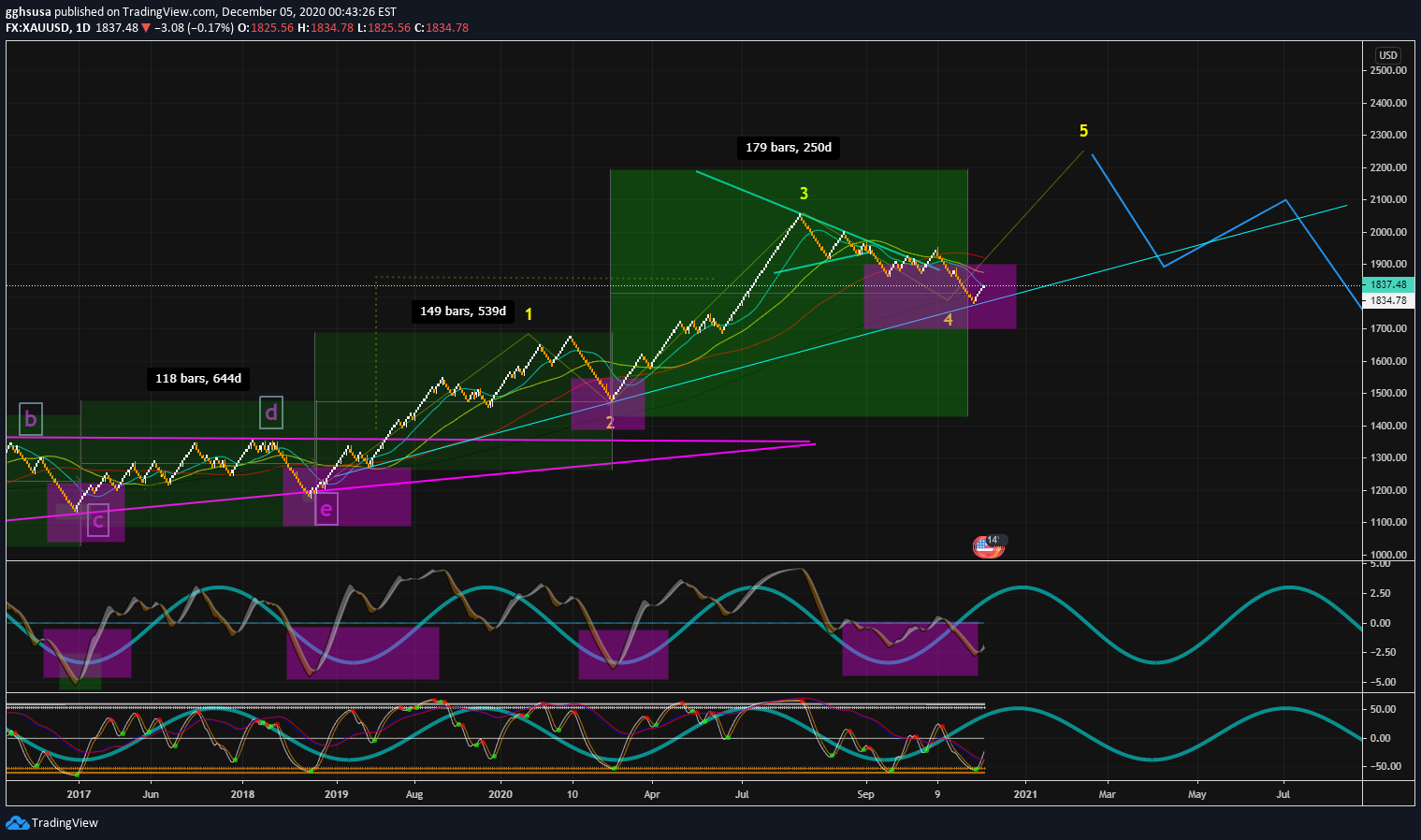
Task: Click the boxed letter 'b' label
Action: point(31,420)
